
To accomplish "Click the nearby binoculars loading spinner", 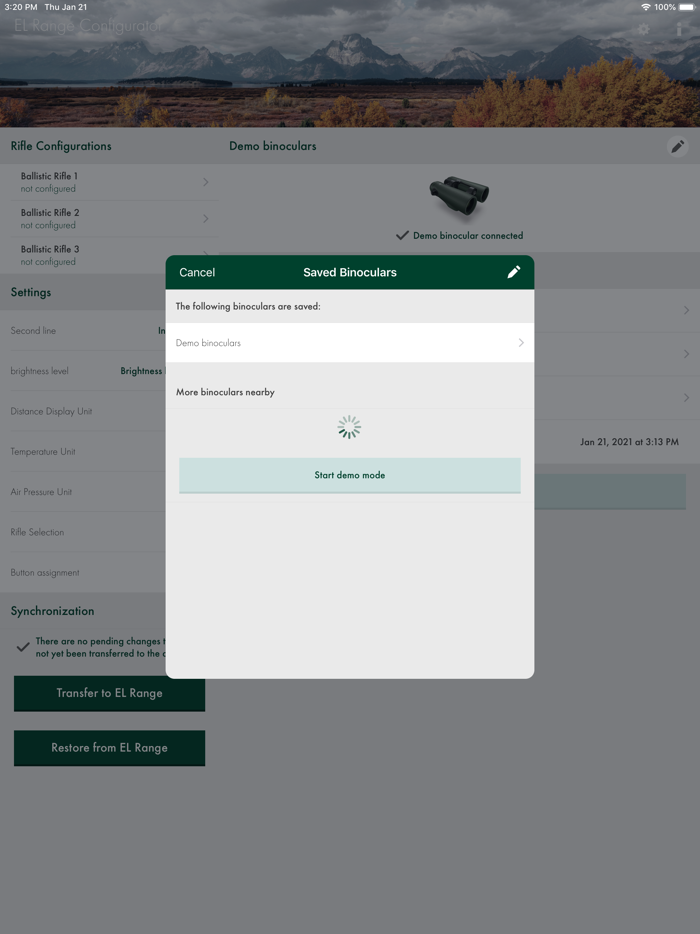I will click(349, 427).
